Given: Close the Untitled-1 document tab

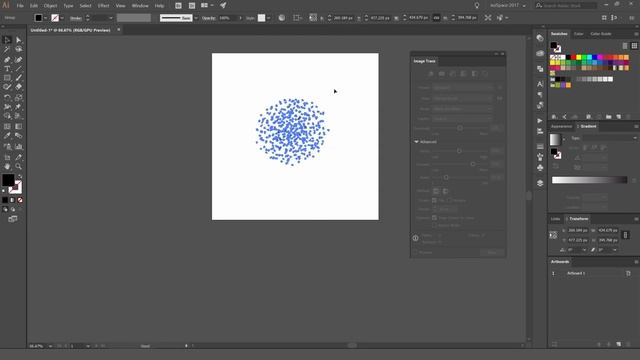Looking at the screenshot, I should pos(119,29).
